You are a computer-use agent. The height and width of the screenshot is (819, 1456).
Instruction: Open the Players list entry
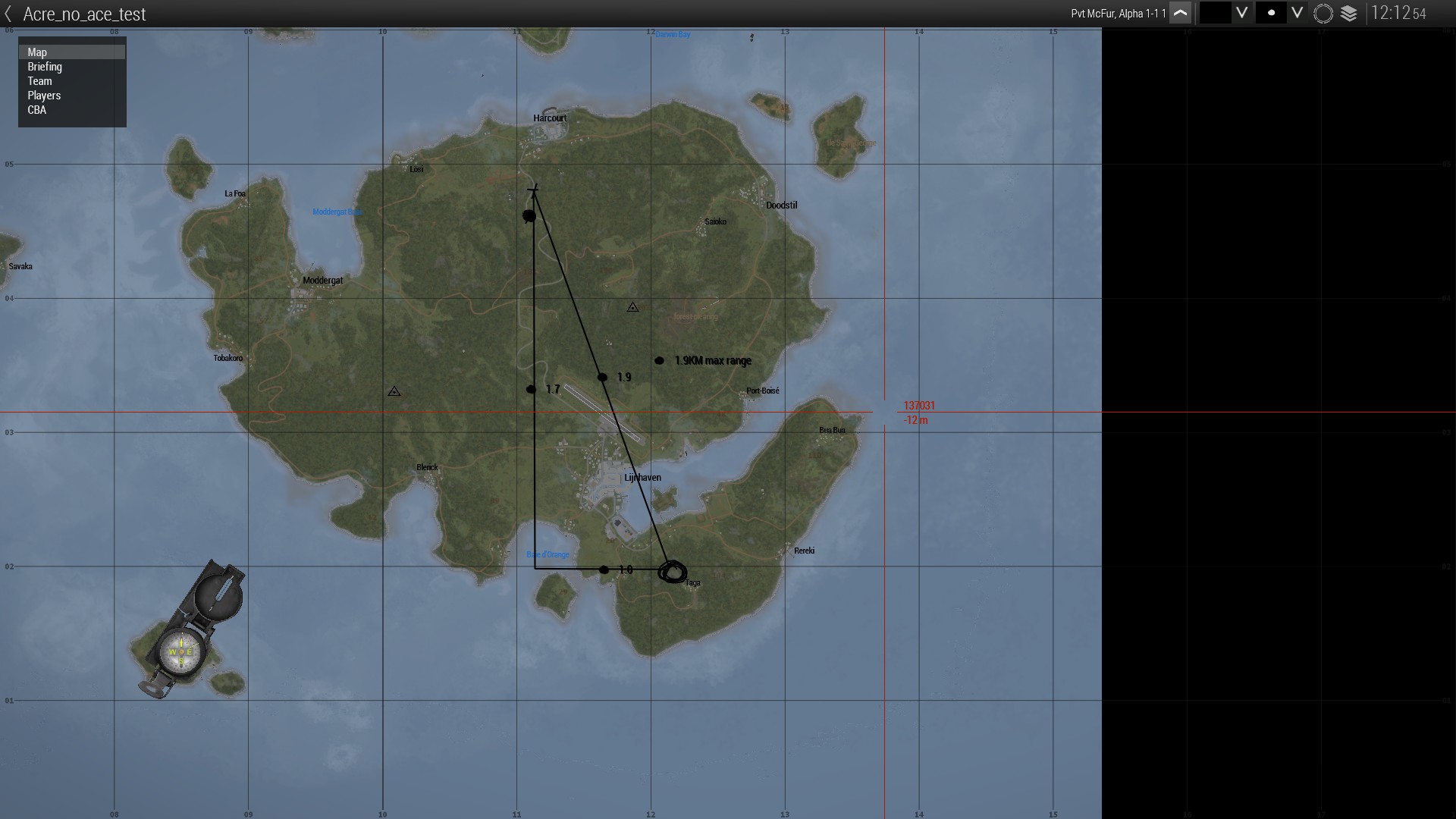(44, 96)
